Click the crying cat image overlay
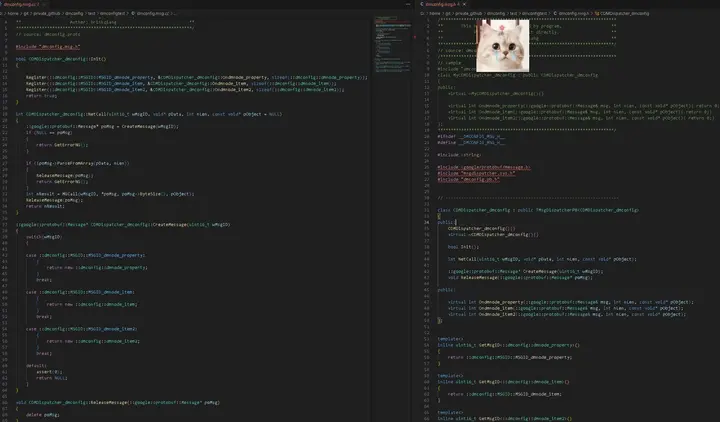 click(502, 45)
